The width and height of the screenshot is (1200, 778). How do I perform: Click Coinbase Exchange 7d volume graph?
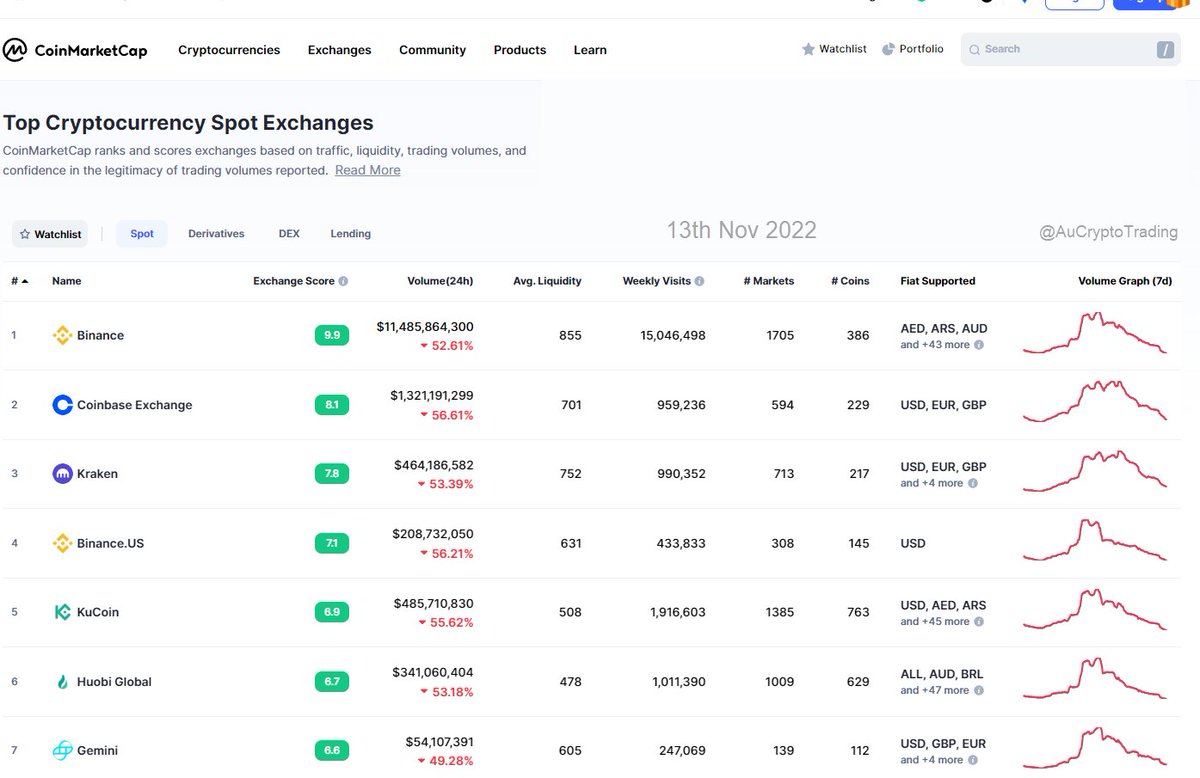click(x=1094, y=402)
